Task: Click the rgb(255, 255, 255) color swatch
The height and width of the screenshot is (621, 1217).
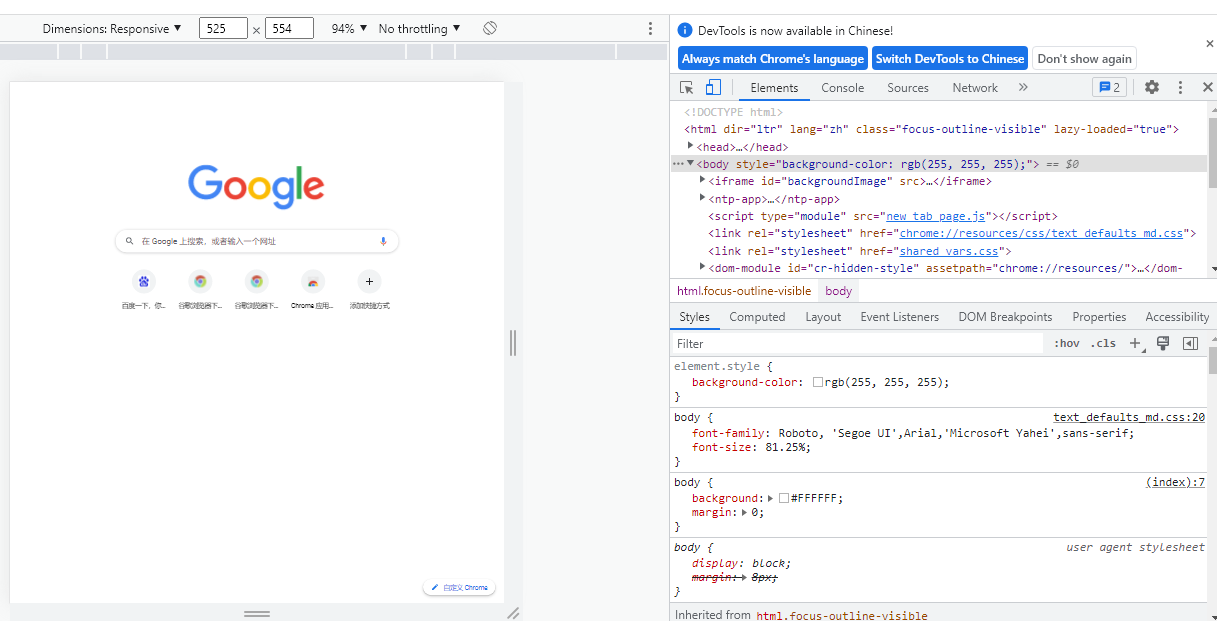Action: point(818,382)
